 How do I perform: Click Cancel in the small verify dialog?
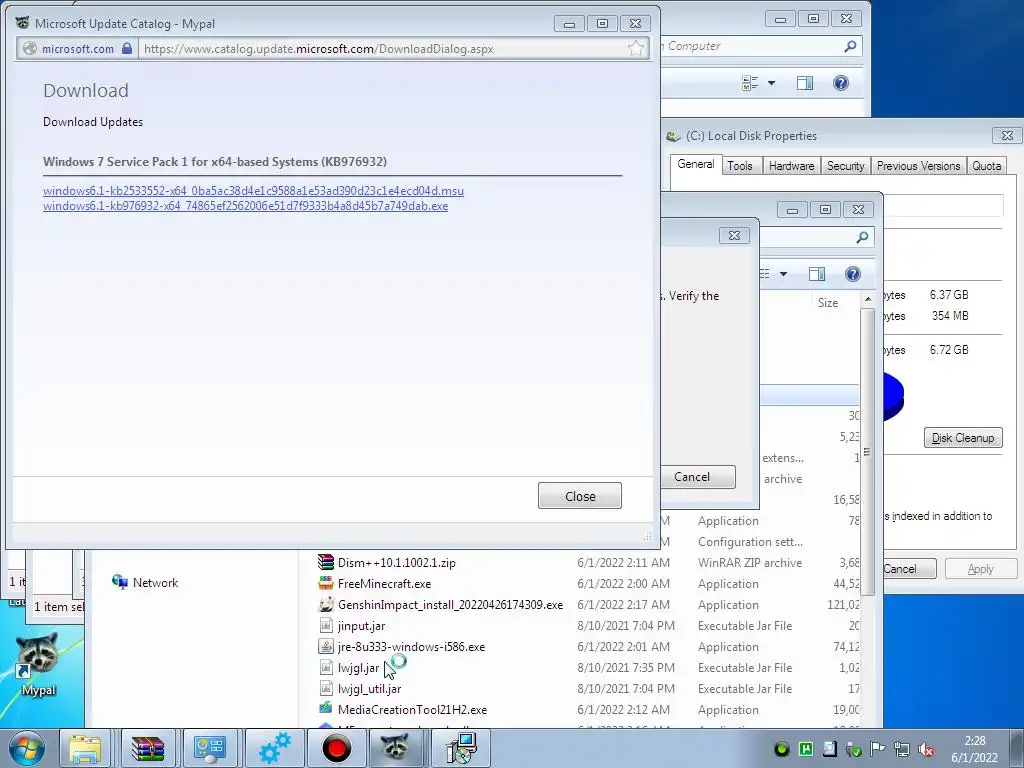click(697, 477)
